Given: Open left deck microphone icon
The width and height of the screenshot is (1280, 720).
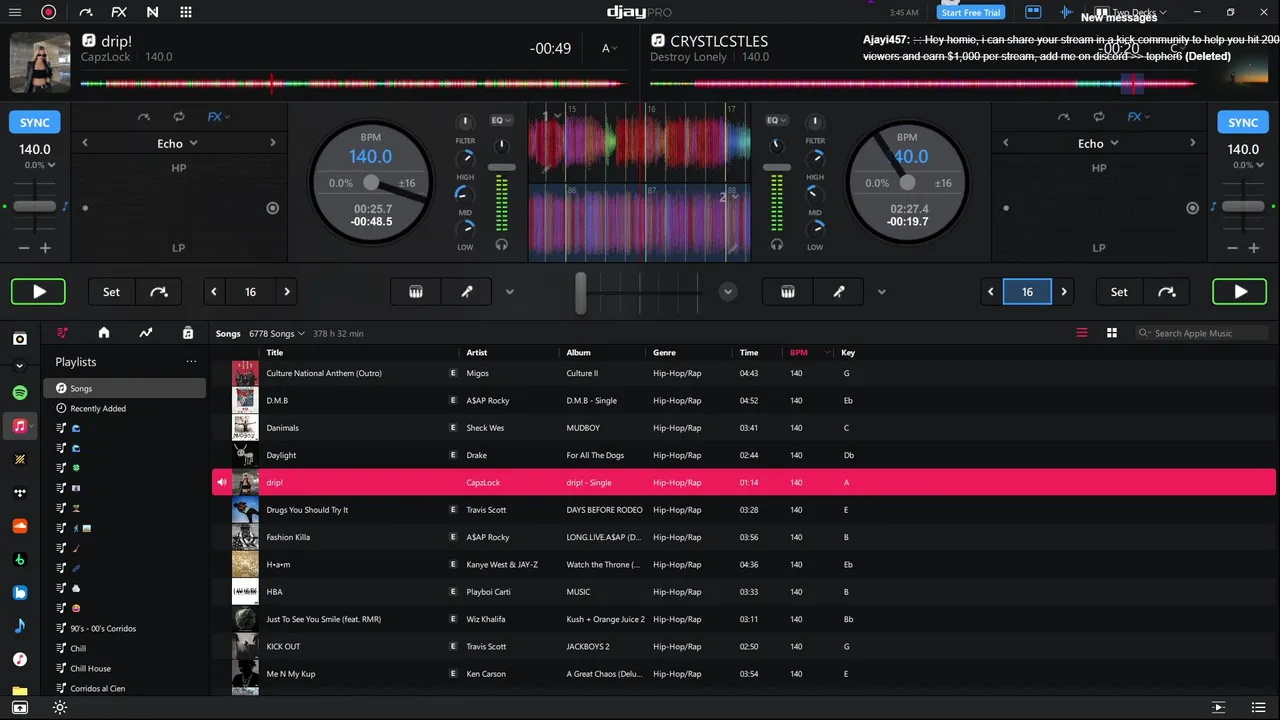Looking at the screenshot, I should [x=466, y=292].
